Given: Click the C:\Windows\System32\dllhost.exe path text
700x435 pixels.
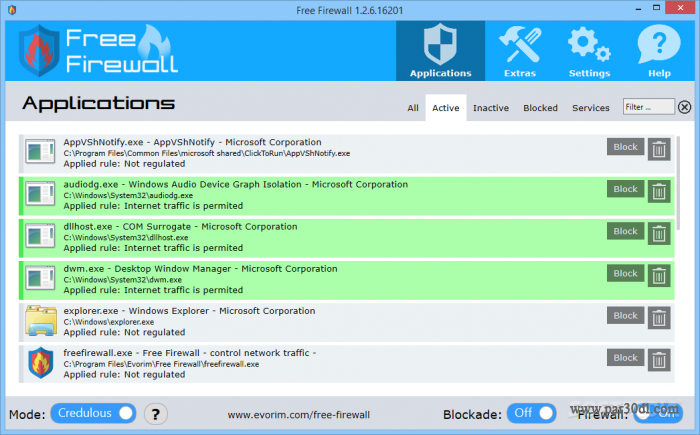Looking at the screenshot, I should click(126, 238).
